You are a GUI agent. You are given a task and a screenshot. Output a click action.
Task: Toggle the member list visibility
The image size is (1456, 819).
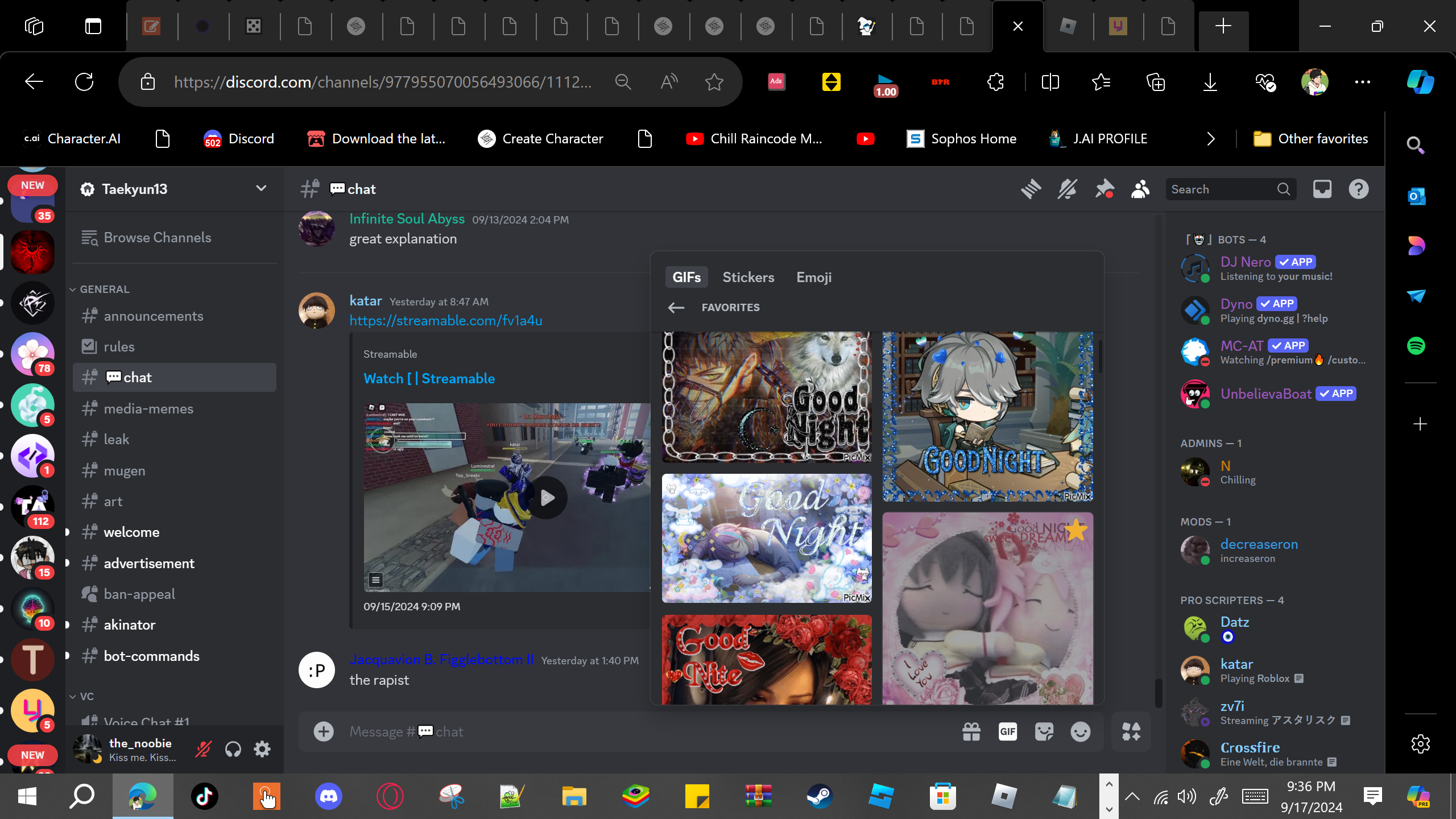pos(1140,189)
